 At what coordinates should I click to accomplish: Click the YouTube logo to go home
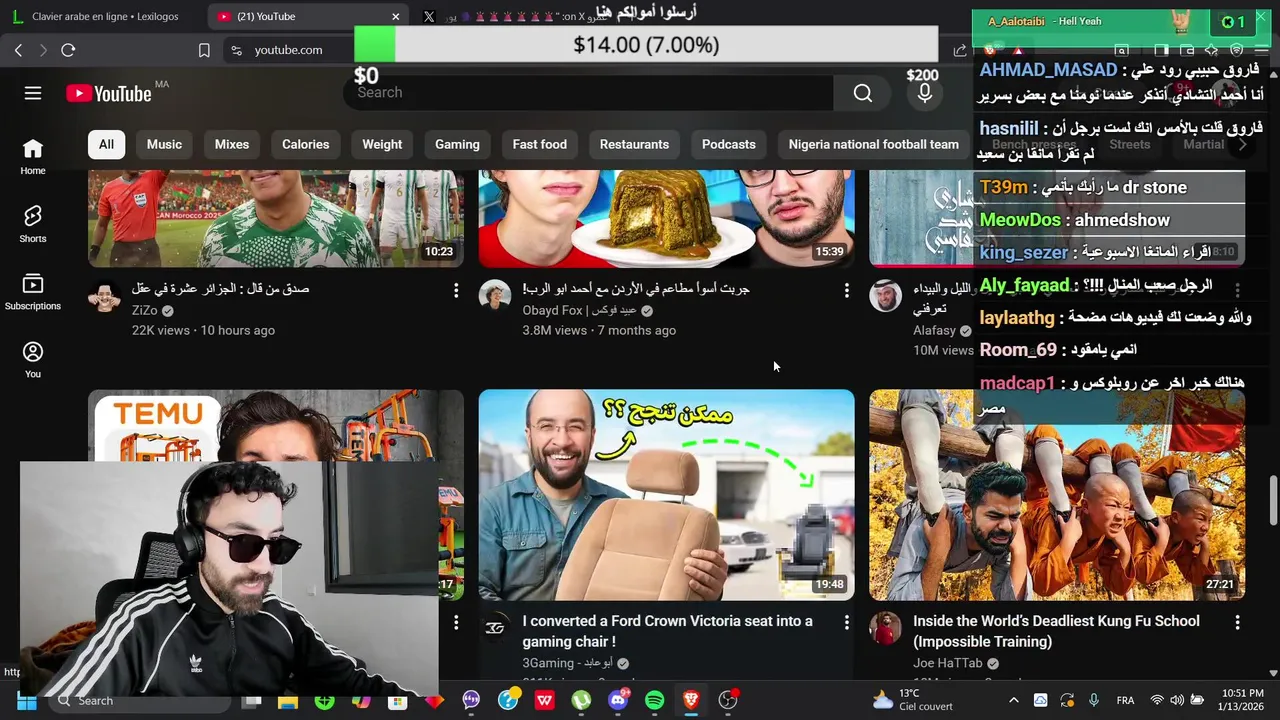pos(109,93)
